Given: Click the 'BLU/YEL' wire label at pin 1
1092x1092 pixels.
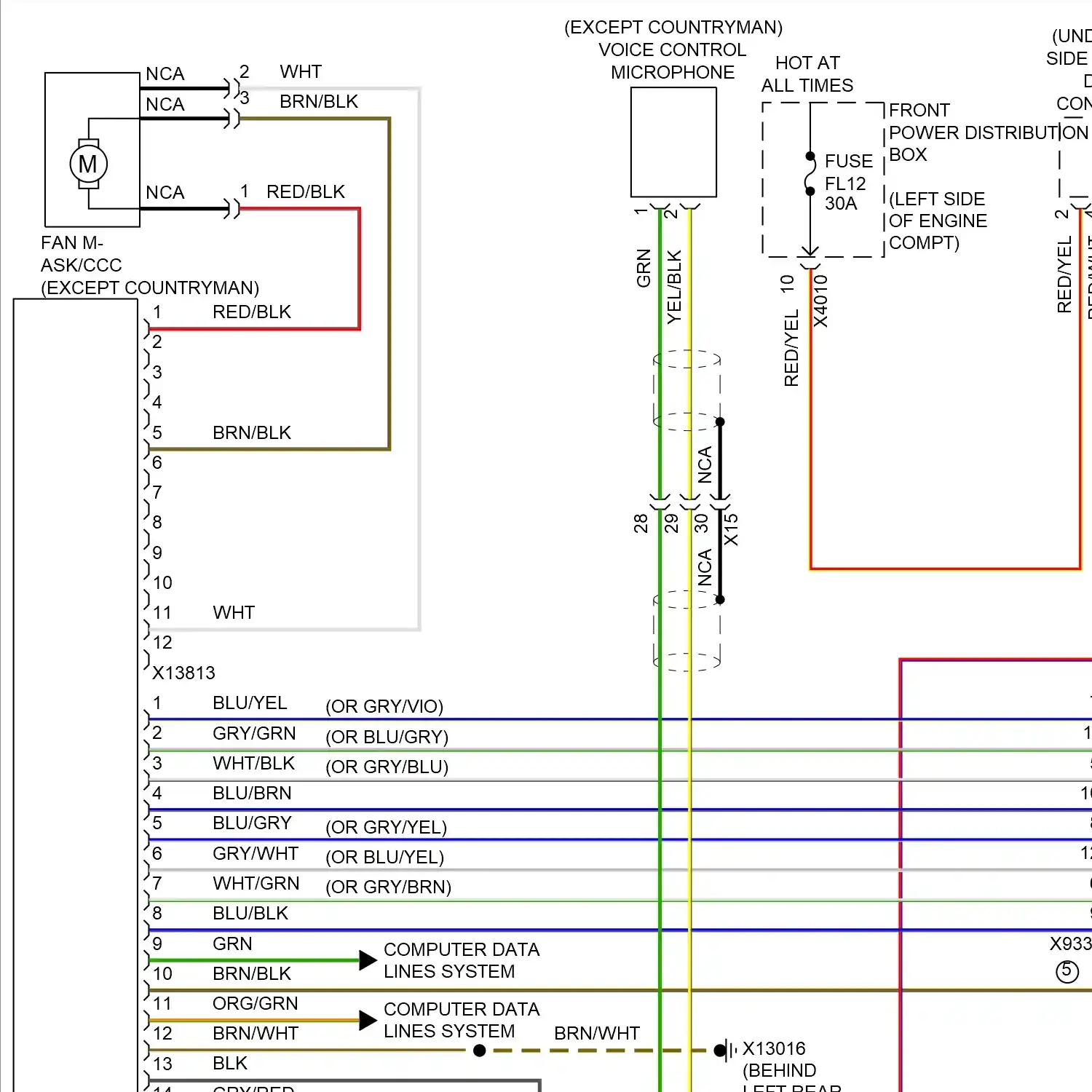Looking at the screenshot, I should pyautogui.click(x=250, y=703).
